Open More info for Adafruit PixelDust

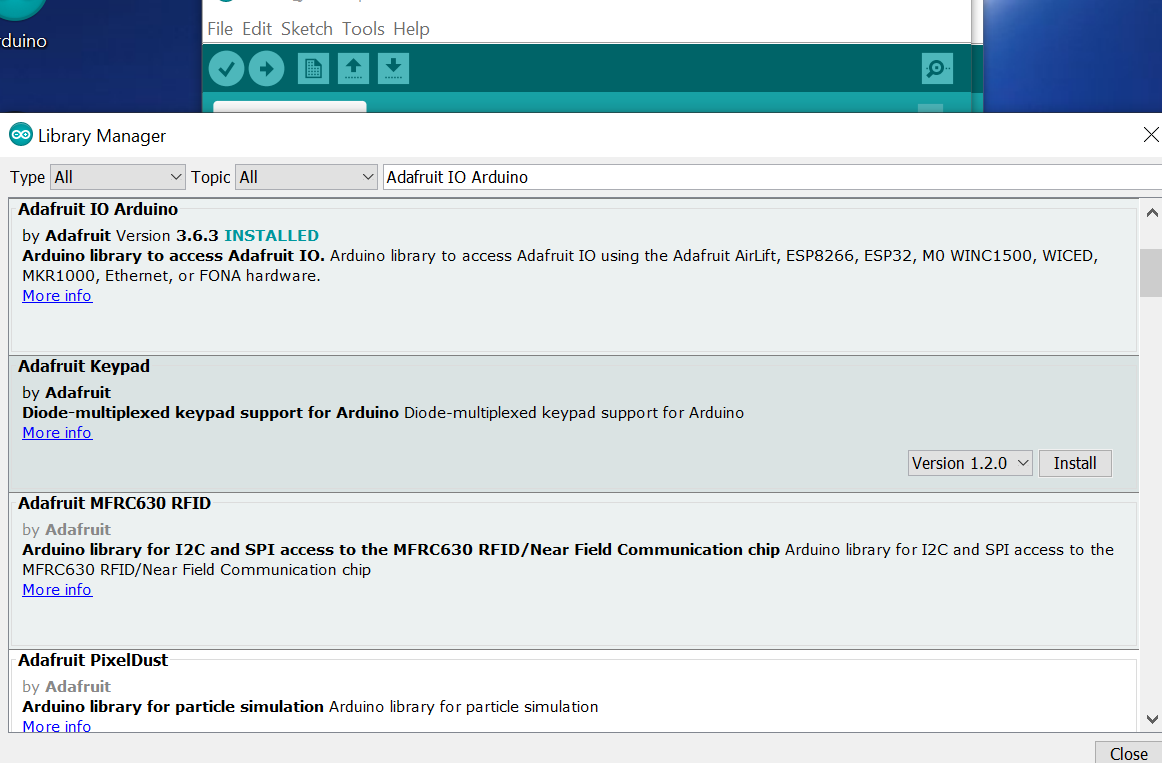[x=57, y=726]
